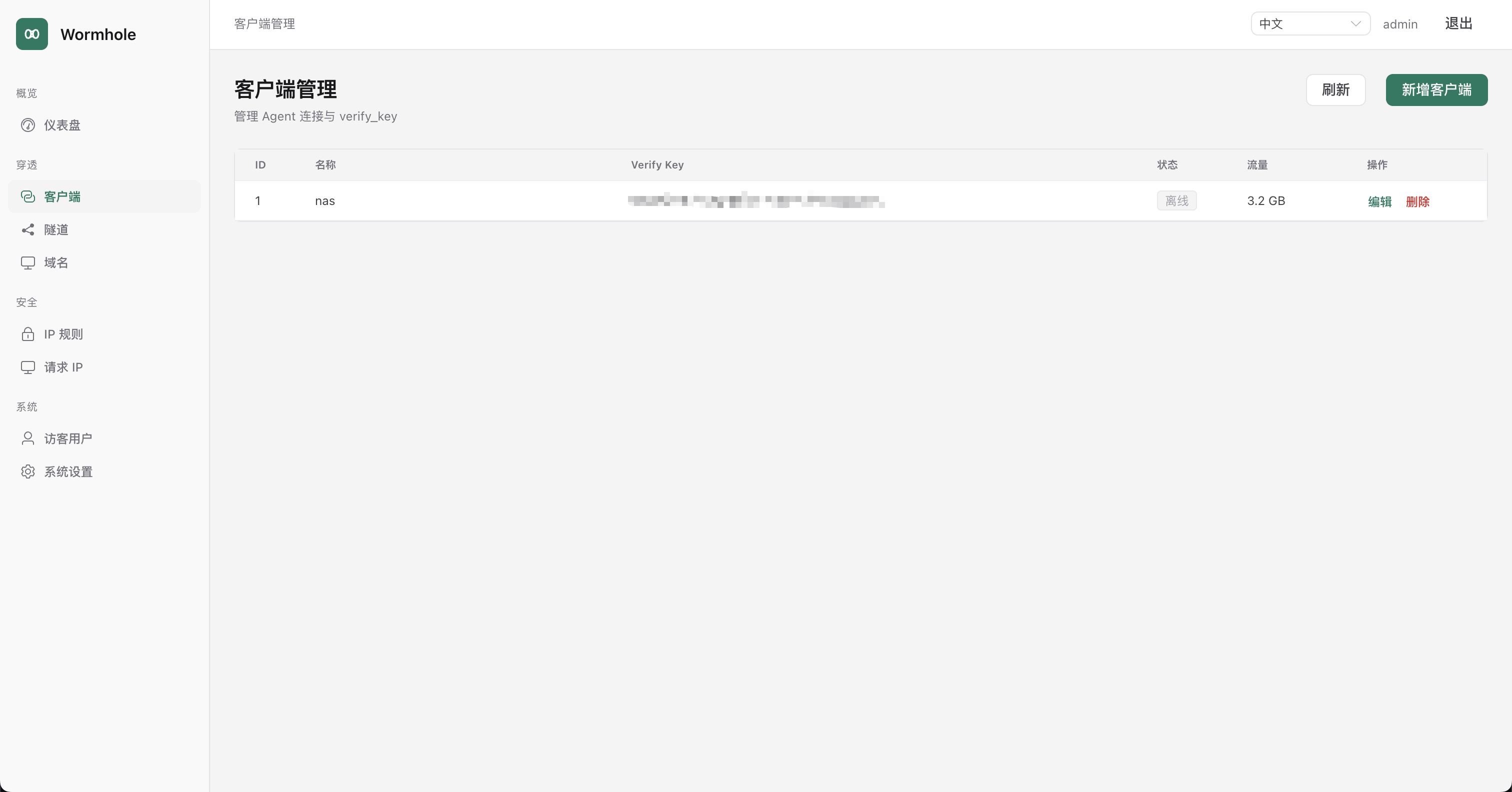Click the green 新增客户端 button

pos(1436,90)
